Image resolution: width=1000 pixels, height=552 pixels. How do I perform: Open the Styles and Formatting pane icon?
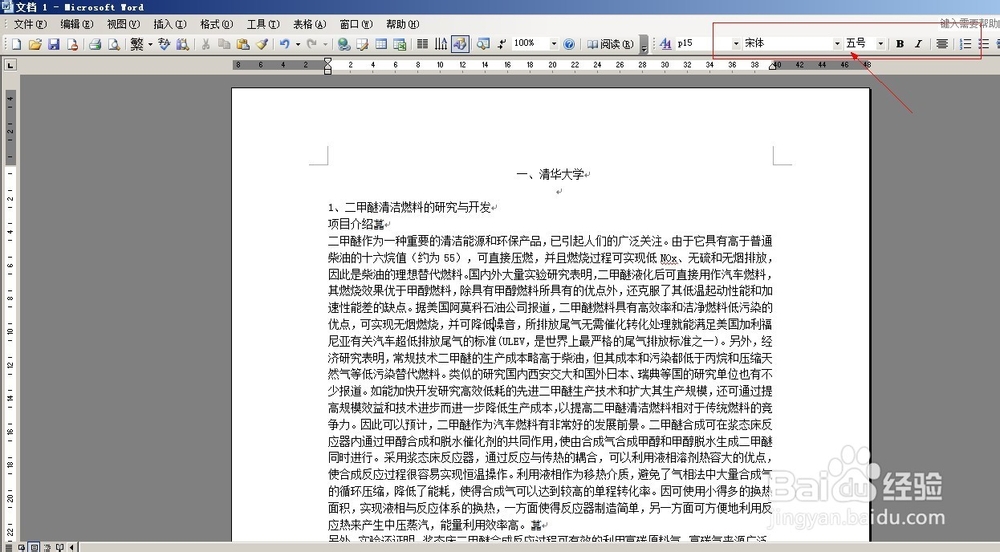pyautogui.click(x=665, y=43)
